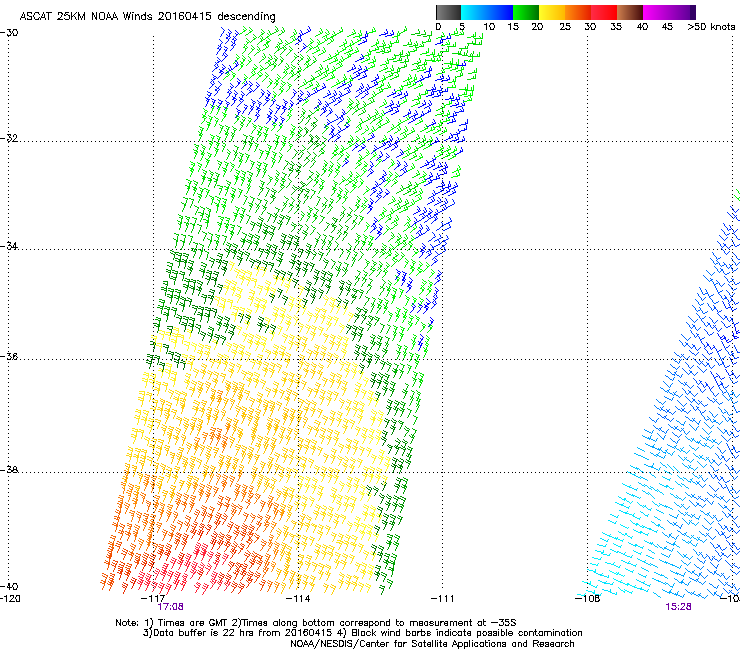740x650 pixels.
Task: Click the -36 latitude axis label
Action: click(x=9, y=356)
